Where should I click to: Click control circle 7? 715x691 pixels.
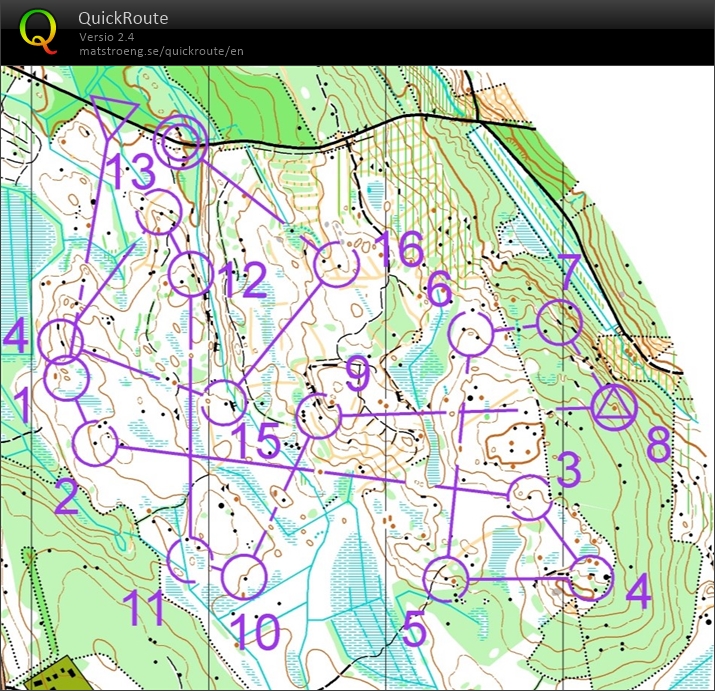pyautogui.click(x=559, y=322)
